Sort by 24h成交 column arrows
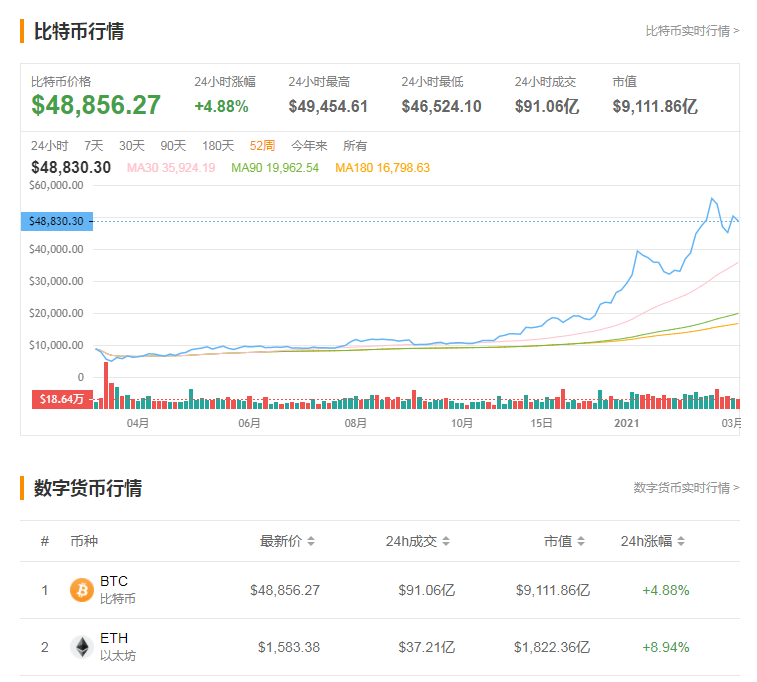 point(446,541)
